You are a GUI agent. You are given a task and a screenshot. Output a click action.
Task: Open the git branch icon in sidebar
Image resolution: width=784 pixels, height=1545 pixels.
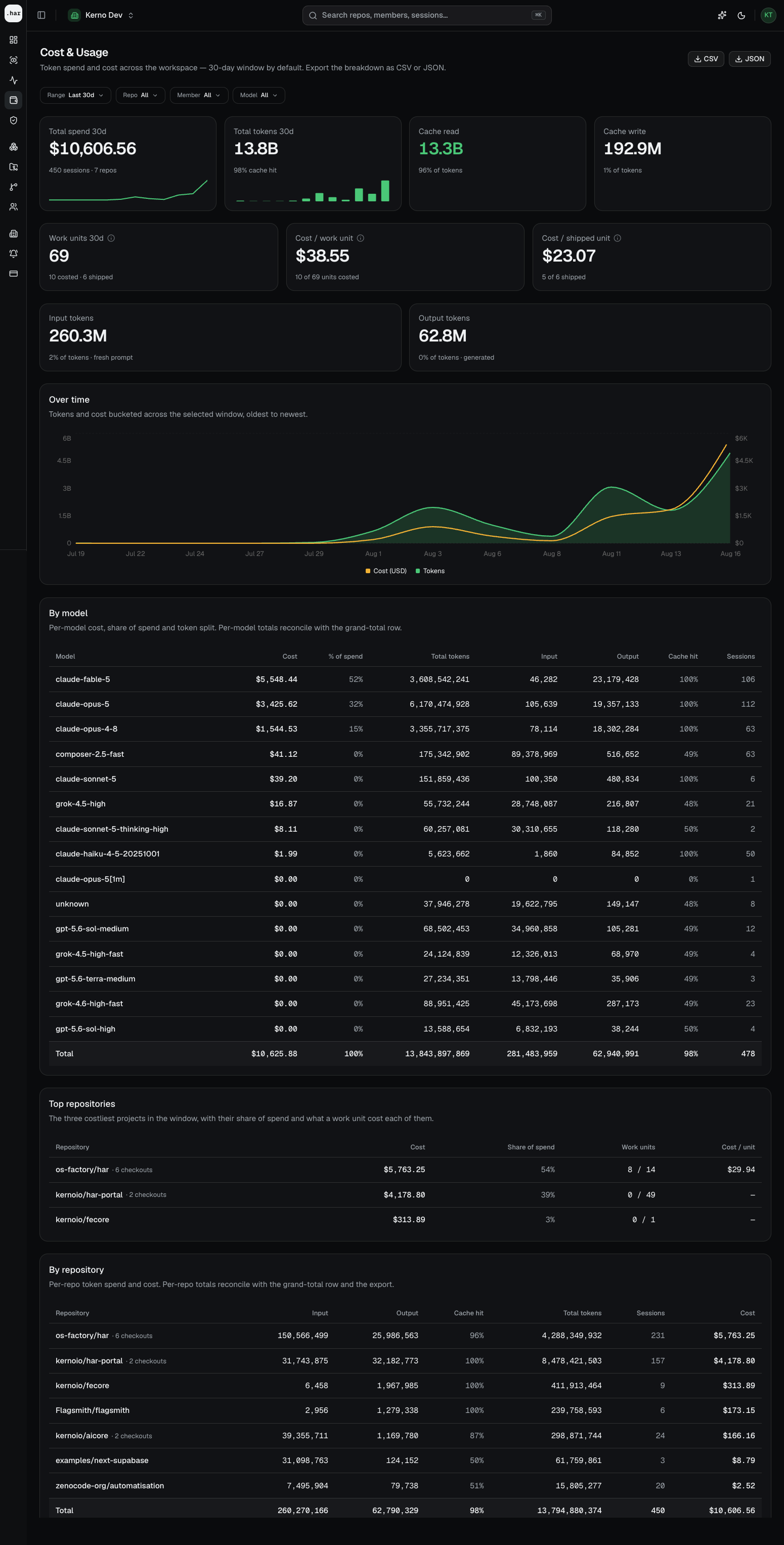pos(13,187)
